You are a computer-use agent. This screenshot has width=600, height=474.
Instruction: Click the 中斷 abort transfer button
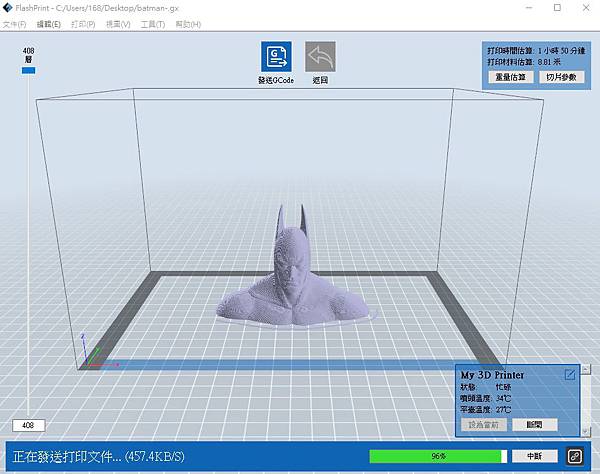coord(535,456)
